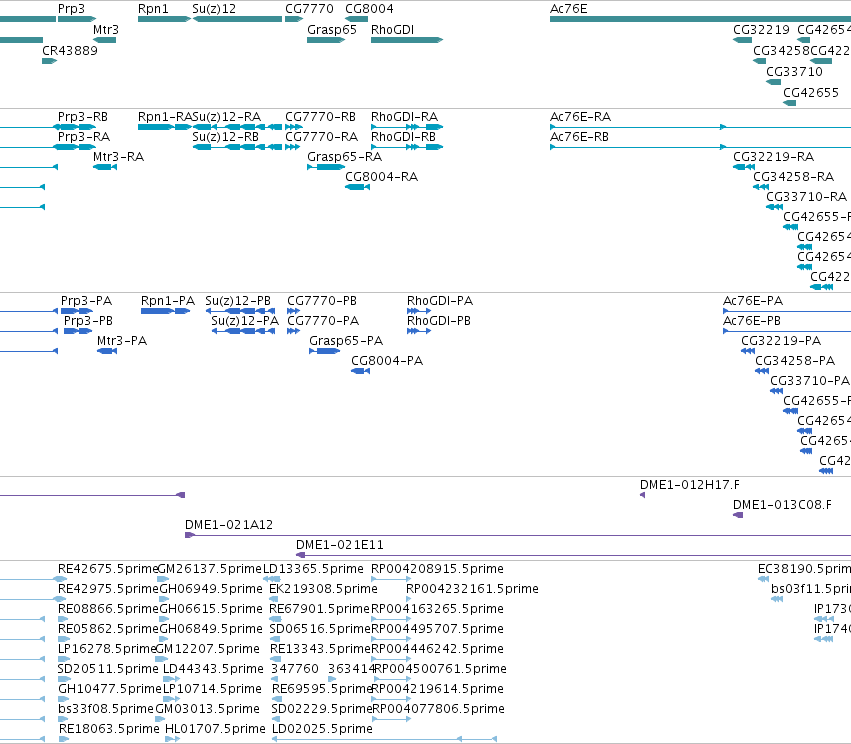Open the RhoGDI-PA protein feature
The height and width of the screenshot is (744, 851).
(418, 311)
